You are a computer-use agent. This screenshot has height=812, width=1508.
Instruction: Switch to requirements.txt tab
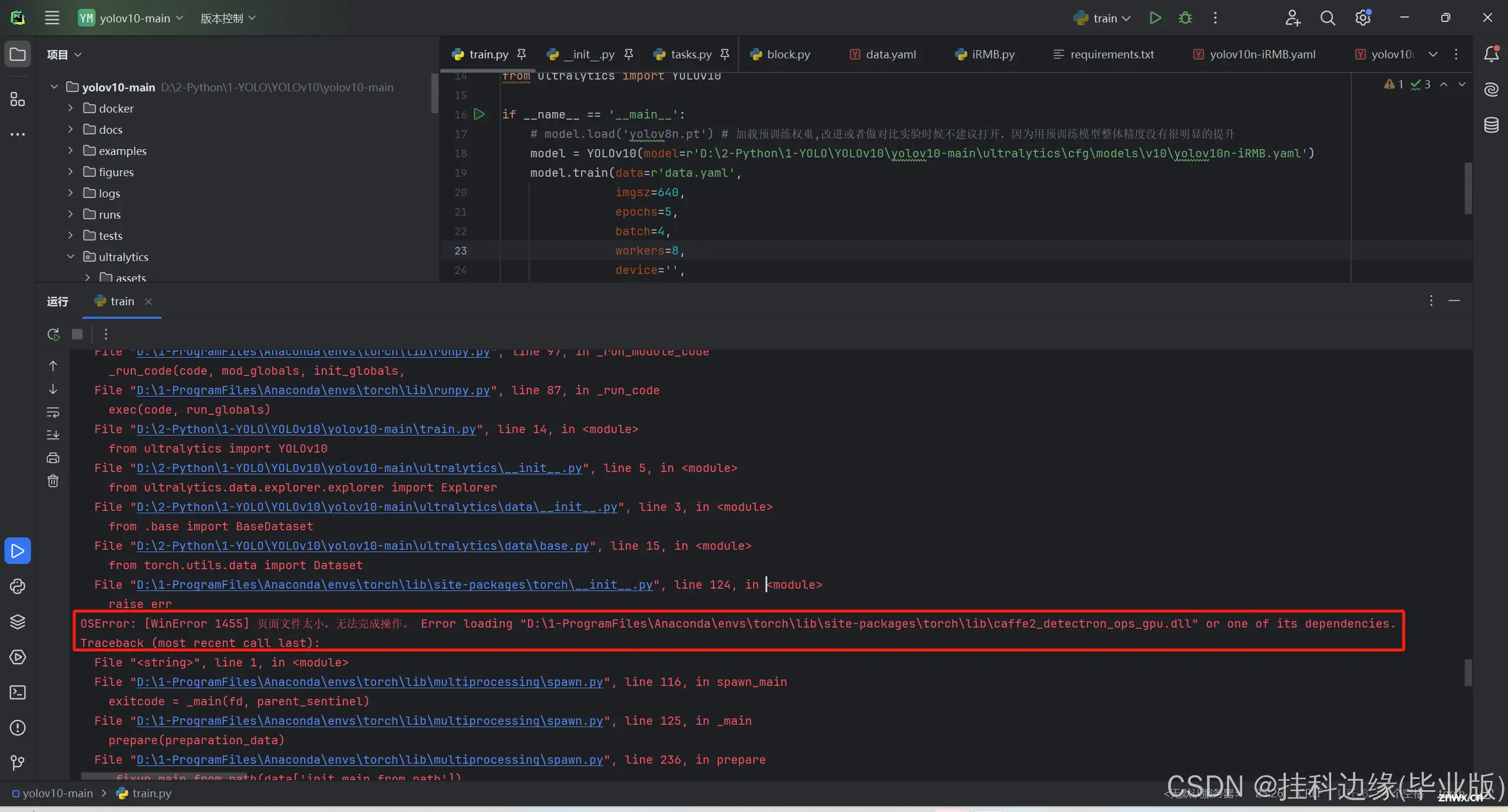1104,54
